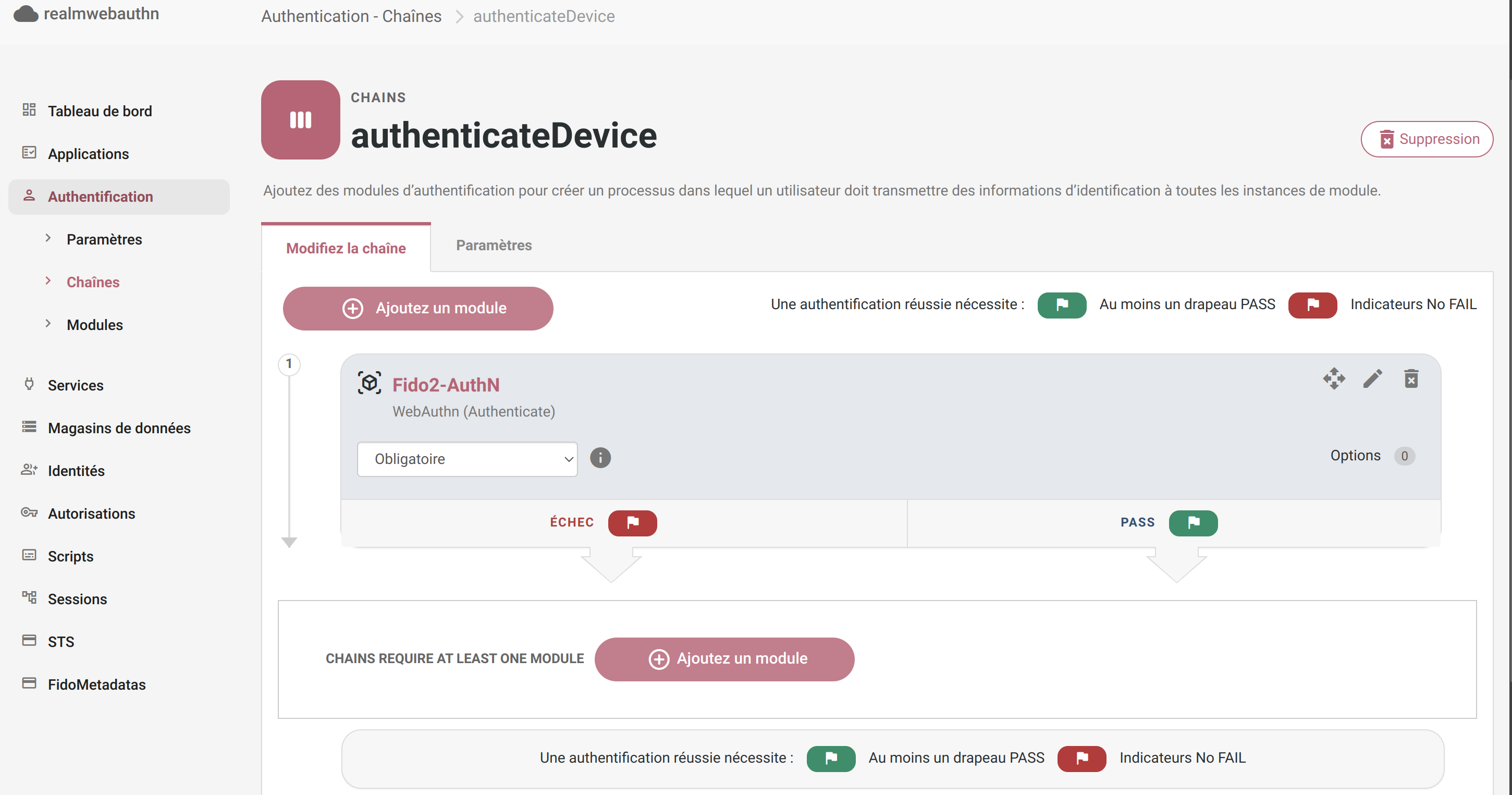Open Chaînes under Authentification

[93, 282]
